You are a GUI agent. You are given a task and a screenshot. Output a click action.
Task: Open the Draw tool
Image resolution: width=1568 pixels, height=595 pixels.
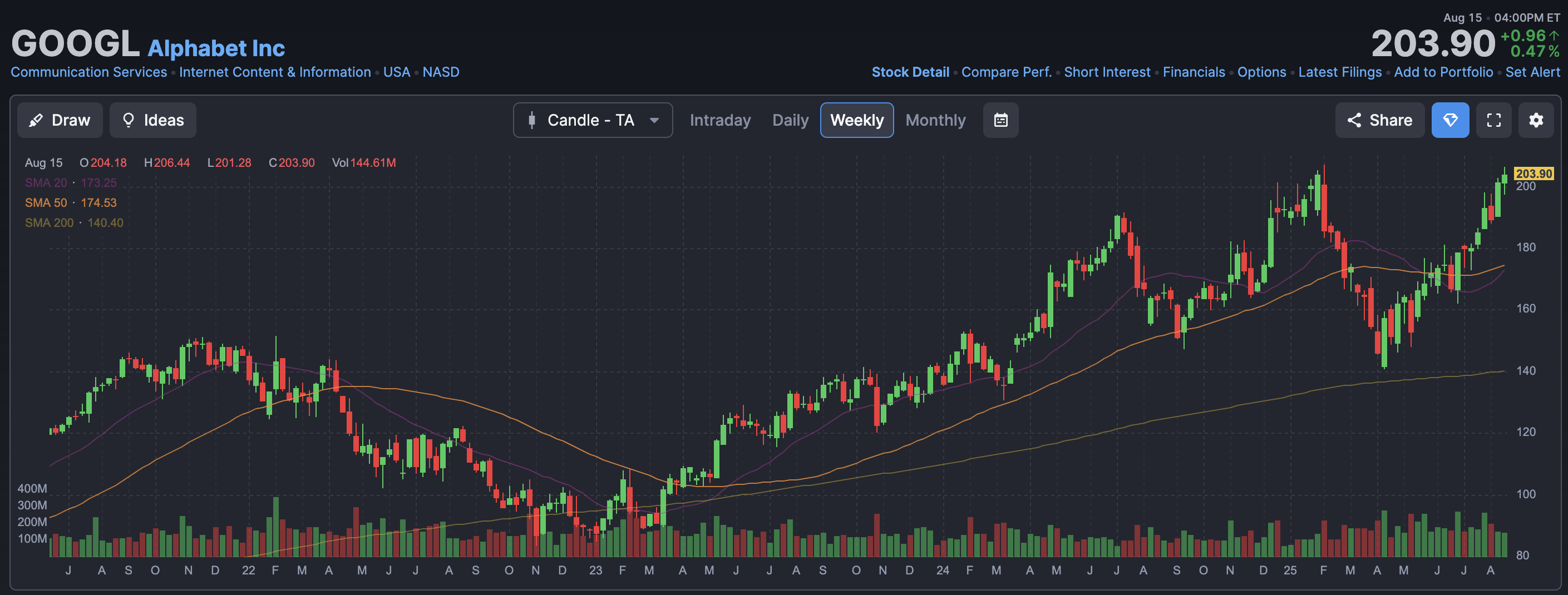60,120
